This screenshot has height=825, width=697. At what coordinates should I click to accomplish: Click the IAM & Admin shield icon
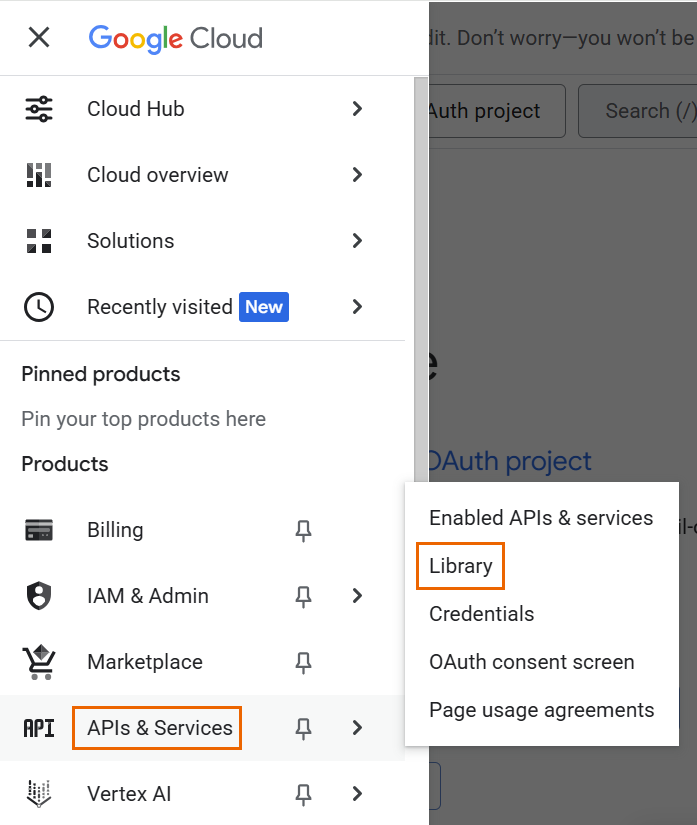(x=39, y=596)
